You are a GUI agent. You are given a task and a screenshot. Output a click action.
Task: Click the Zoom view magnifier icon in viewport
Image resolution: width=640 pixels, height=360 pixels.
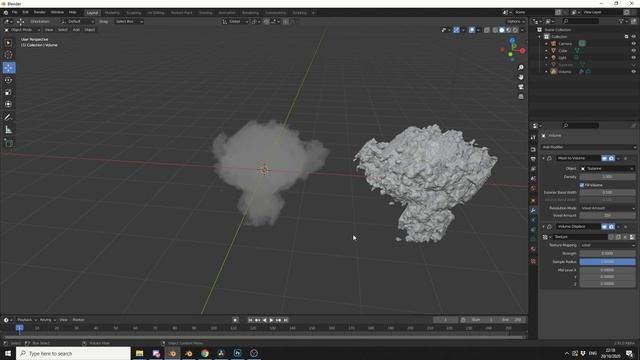click(x=521, y=67)
